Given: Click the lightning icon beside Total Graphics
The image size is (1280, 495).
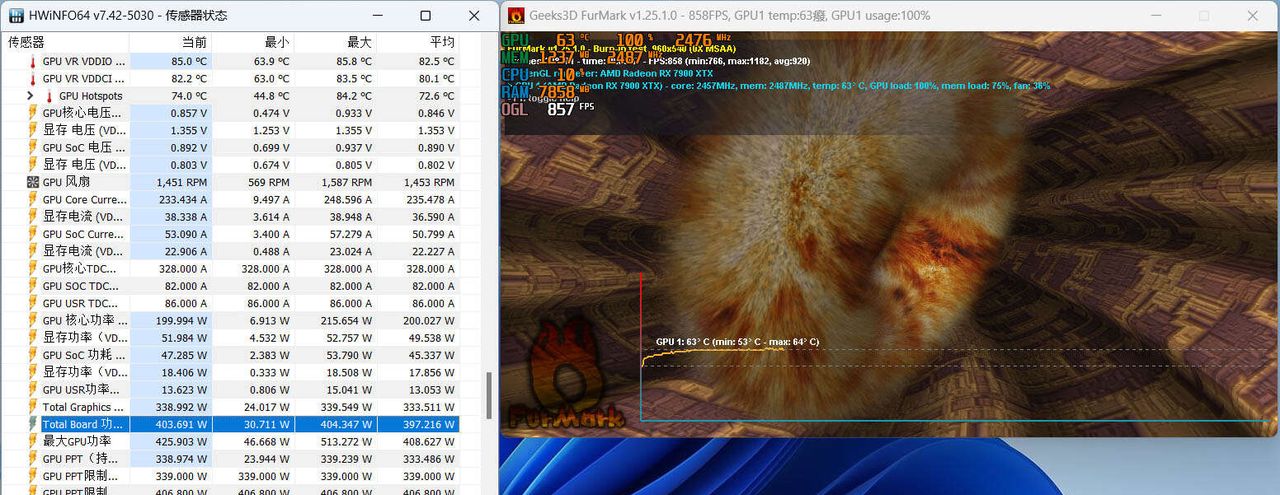Looking at the screenshot, I should [33, 406].
